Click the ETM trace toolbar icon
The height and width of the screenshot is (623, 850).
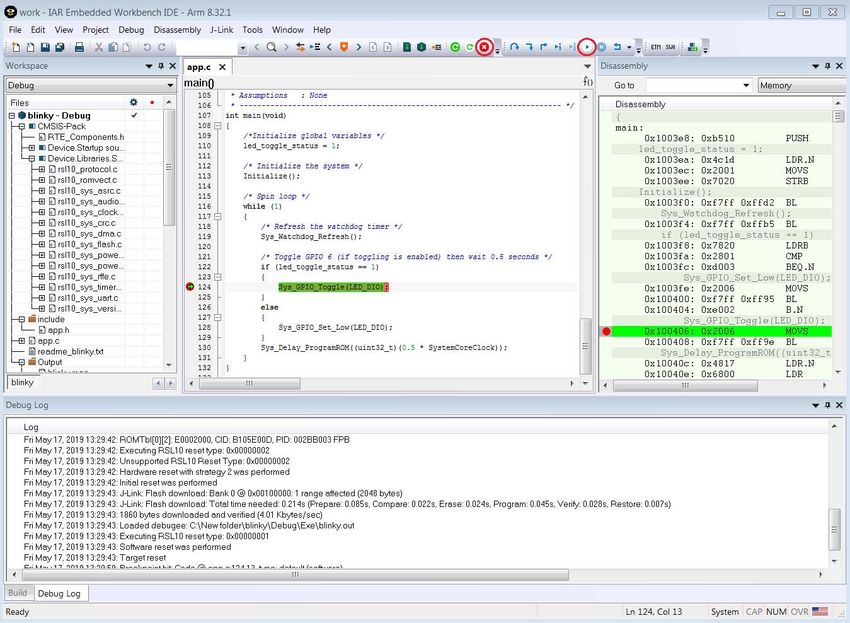pos(656,47)
